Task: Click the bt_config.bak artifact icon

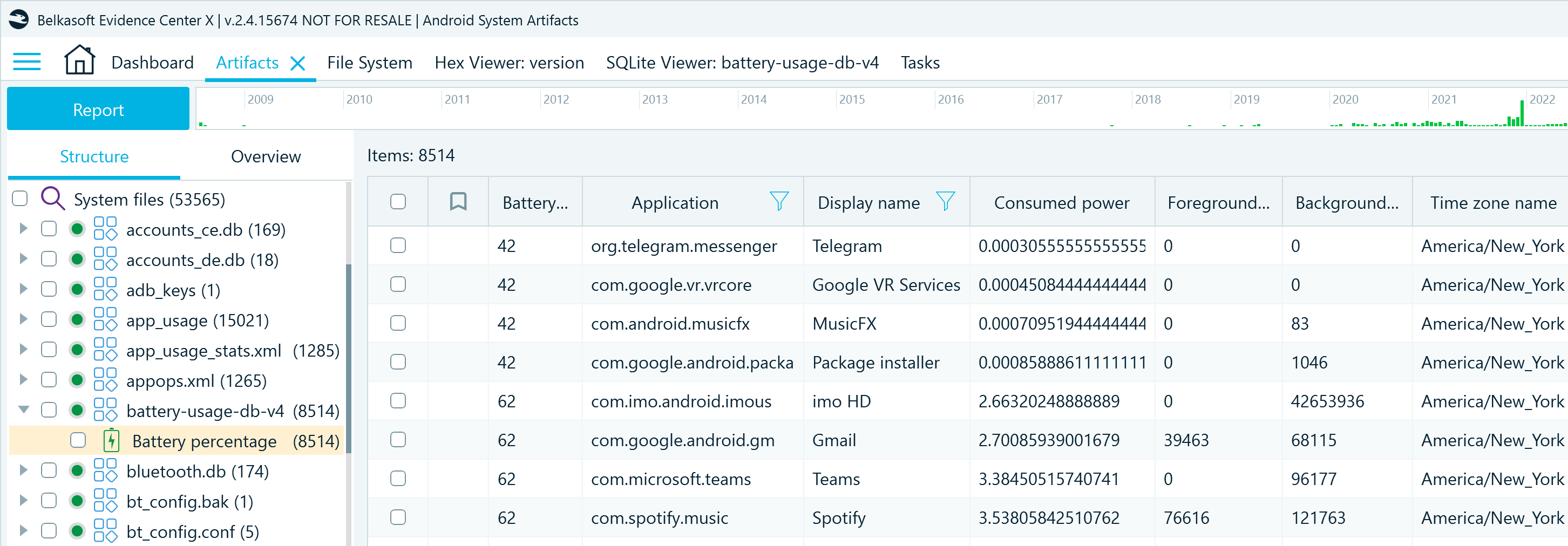Action: tap(105, 500)
